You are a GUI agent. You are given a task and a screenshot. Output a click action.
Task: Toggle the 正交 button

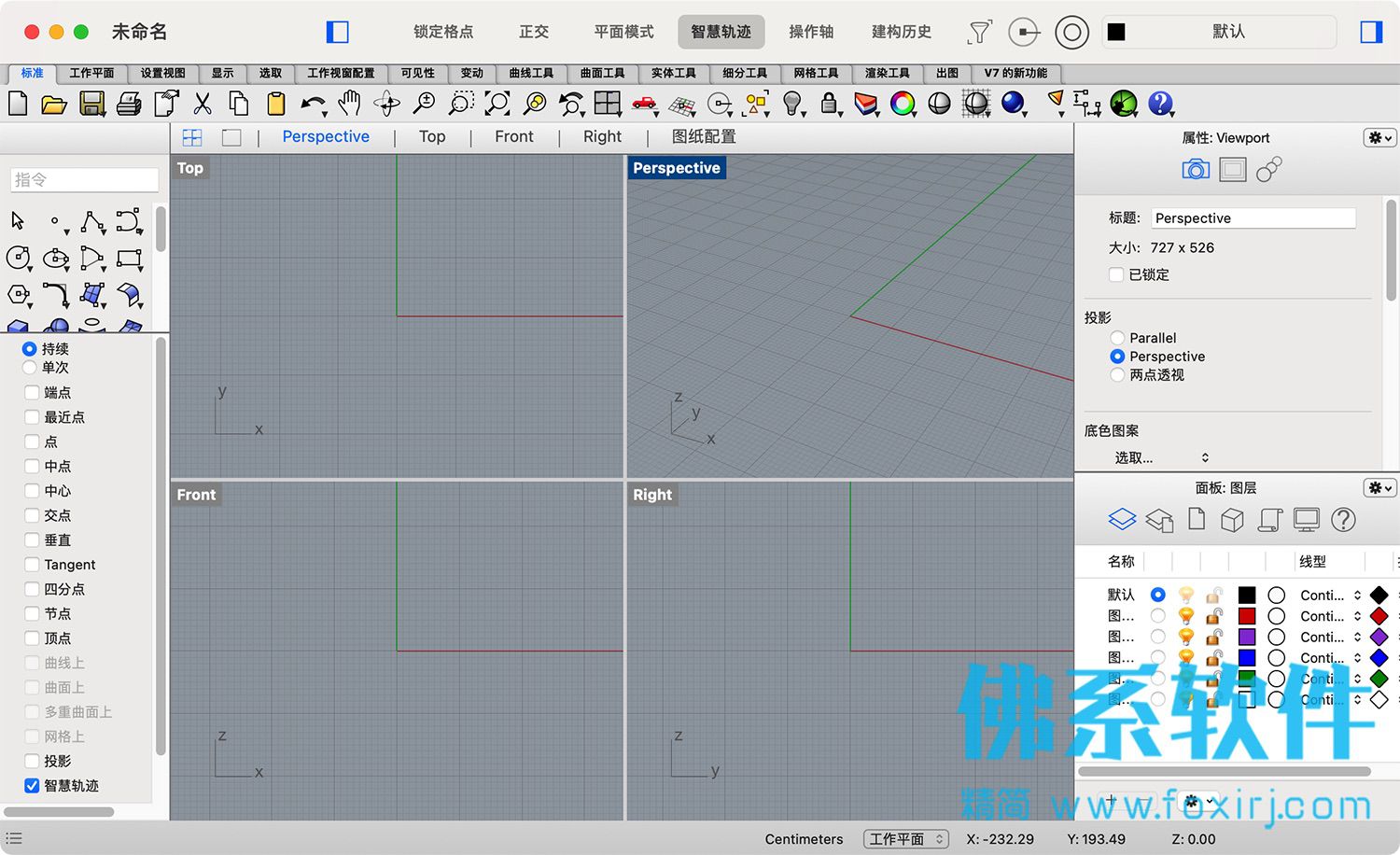tap(534, 32)
